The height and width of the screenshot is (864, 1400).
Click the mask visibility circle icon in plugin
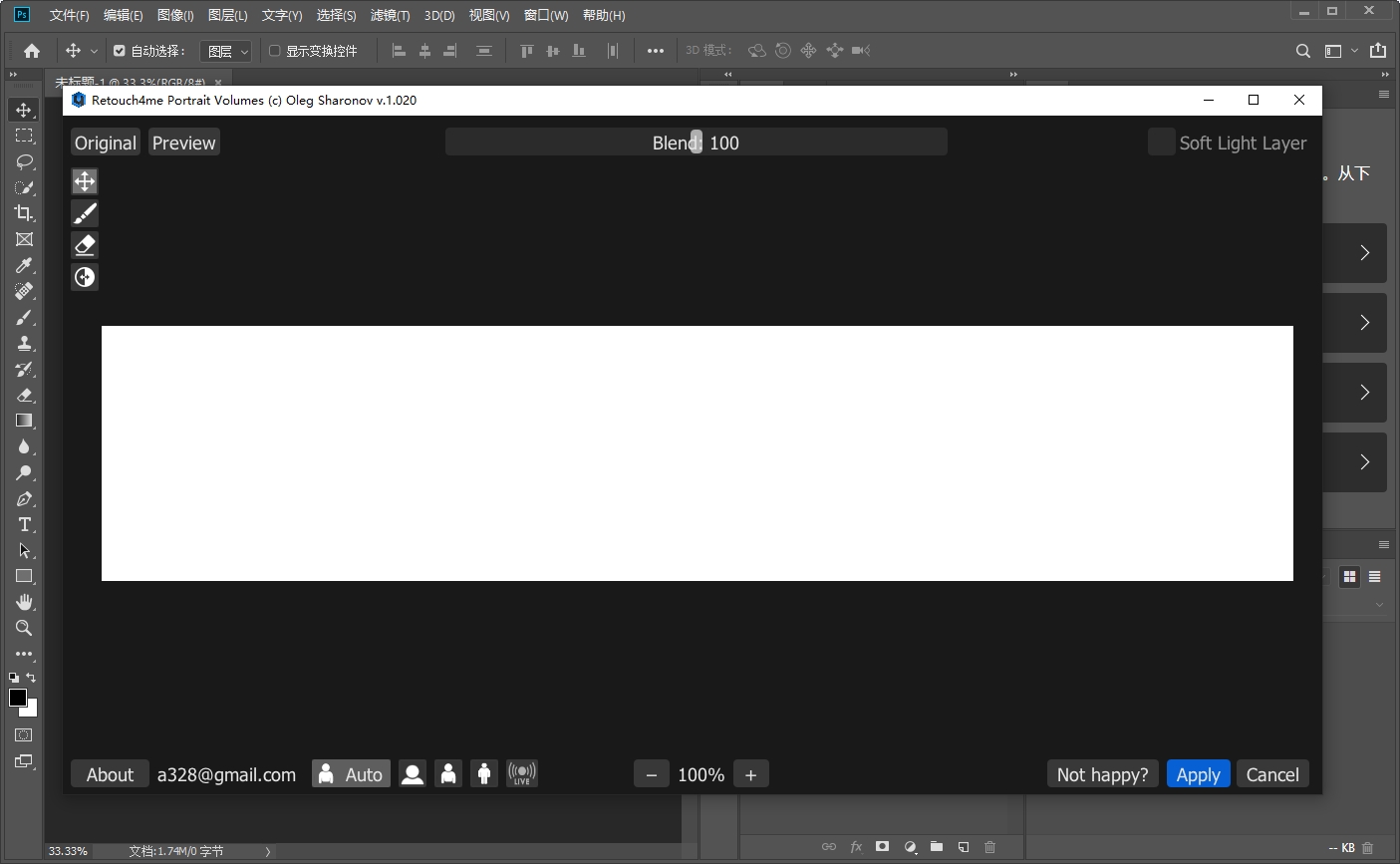click(85, 276)
